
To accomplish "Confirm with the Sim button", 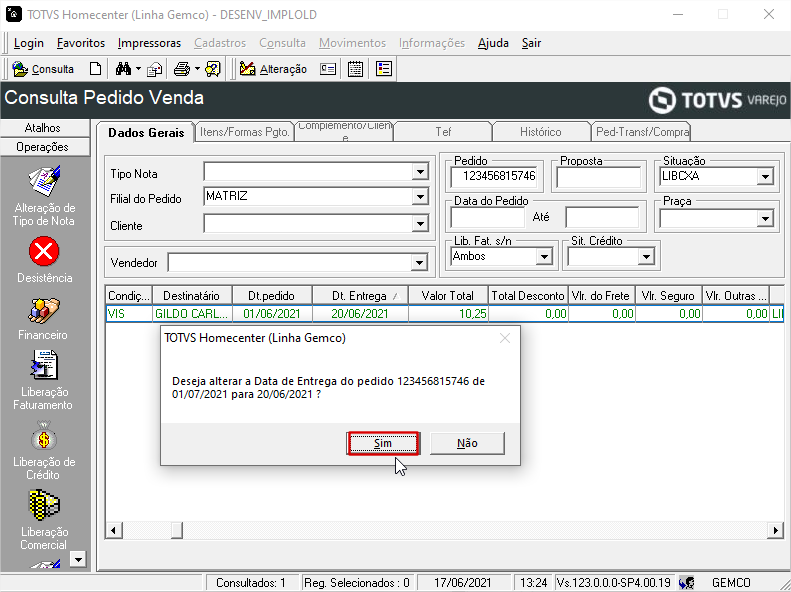I will (x=383, y=443).
